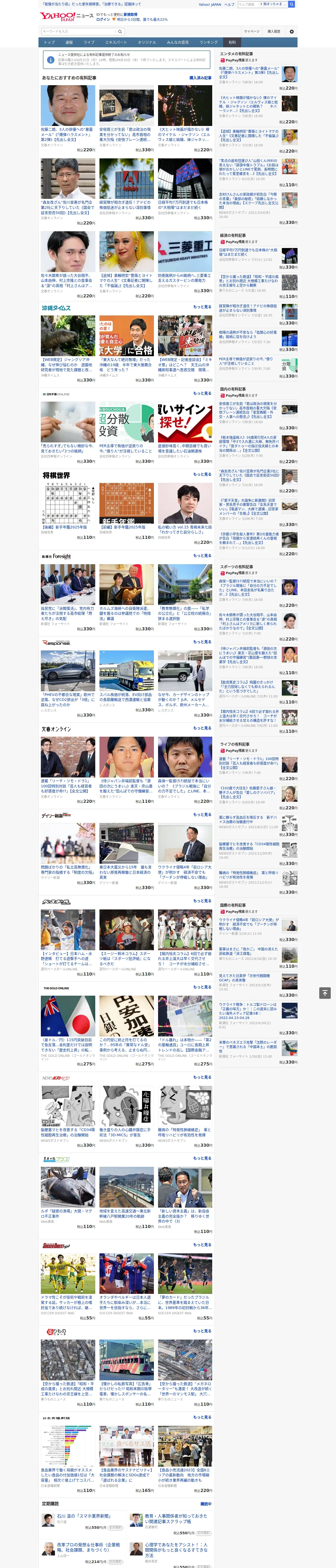Open the 購入済み記事 link
Image resolution: width=336 pixels, height=1568 pixels.
click(x=201, y=78)
